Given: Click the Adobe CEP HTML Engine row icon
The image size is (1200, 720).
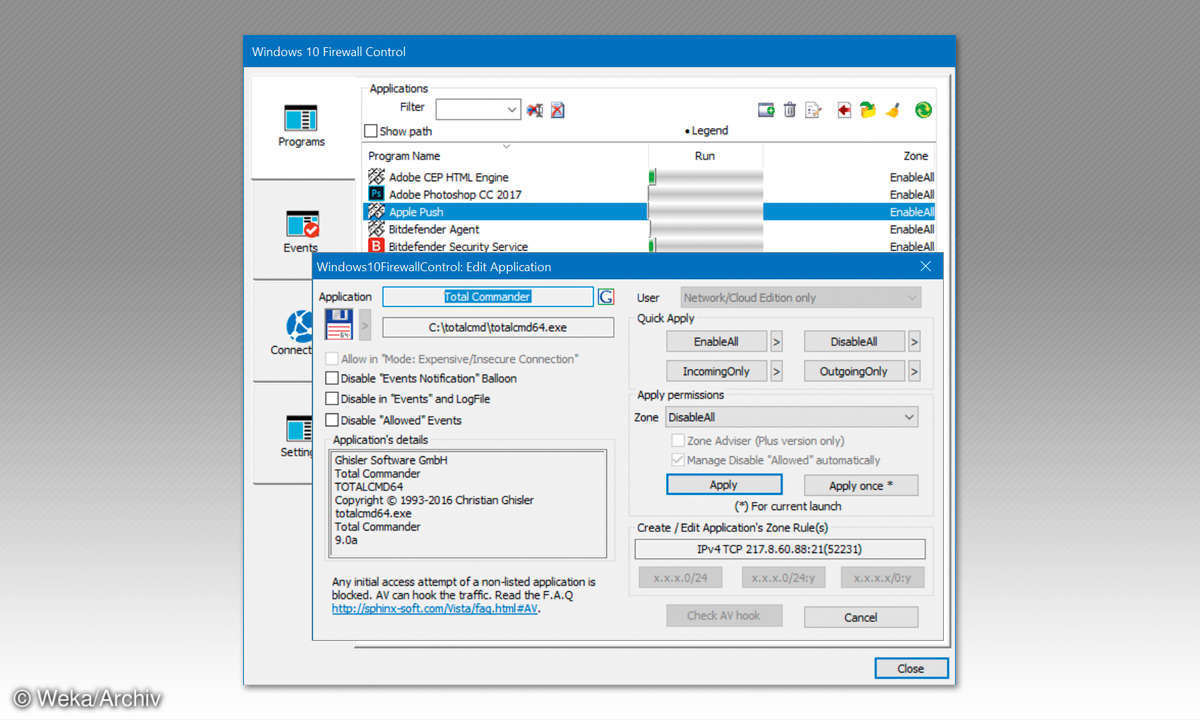Looking at the screenshot, I should (x=376, y=177).
